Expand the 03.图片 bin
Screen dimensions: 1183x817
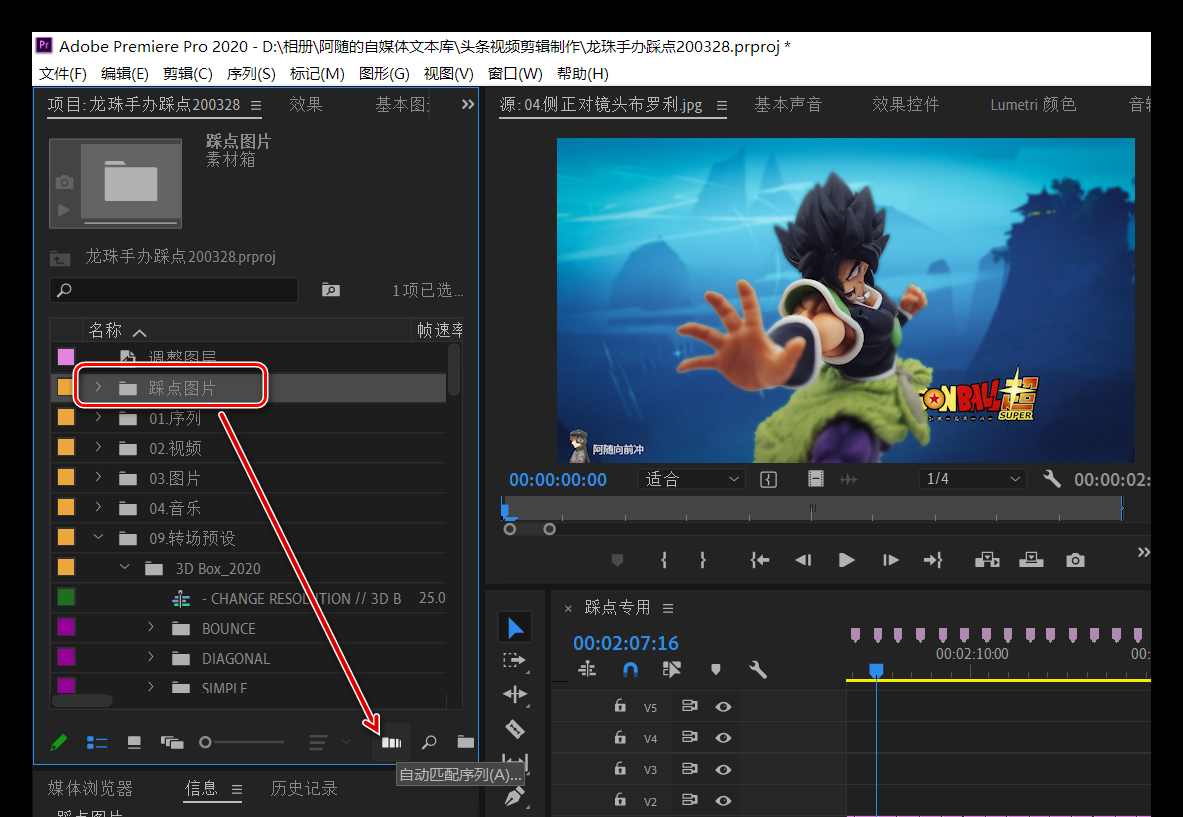click(98, 478)
